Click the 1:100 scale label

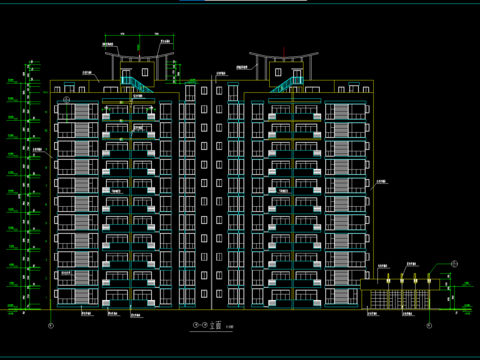pos(230,327)
